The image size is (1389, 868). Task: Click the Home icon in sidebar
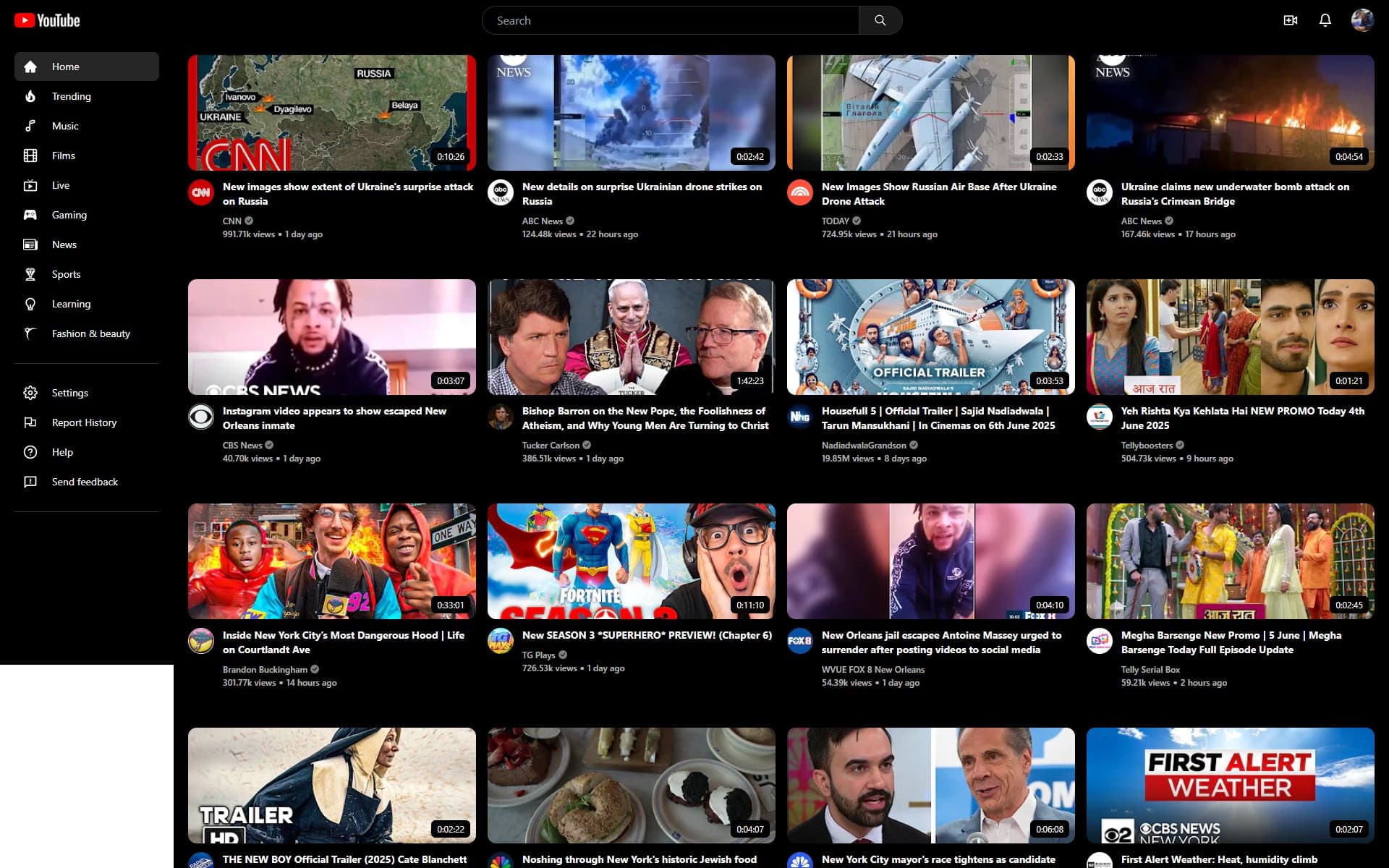[x=30, y=67]
